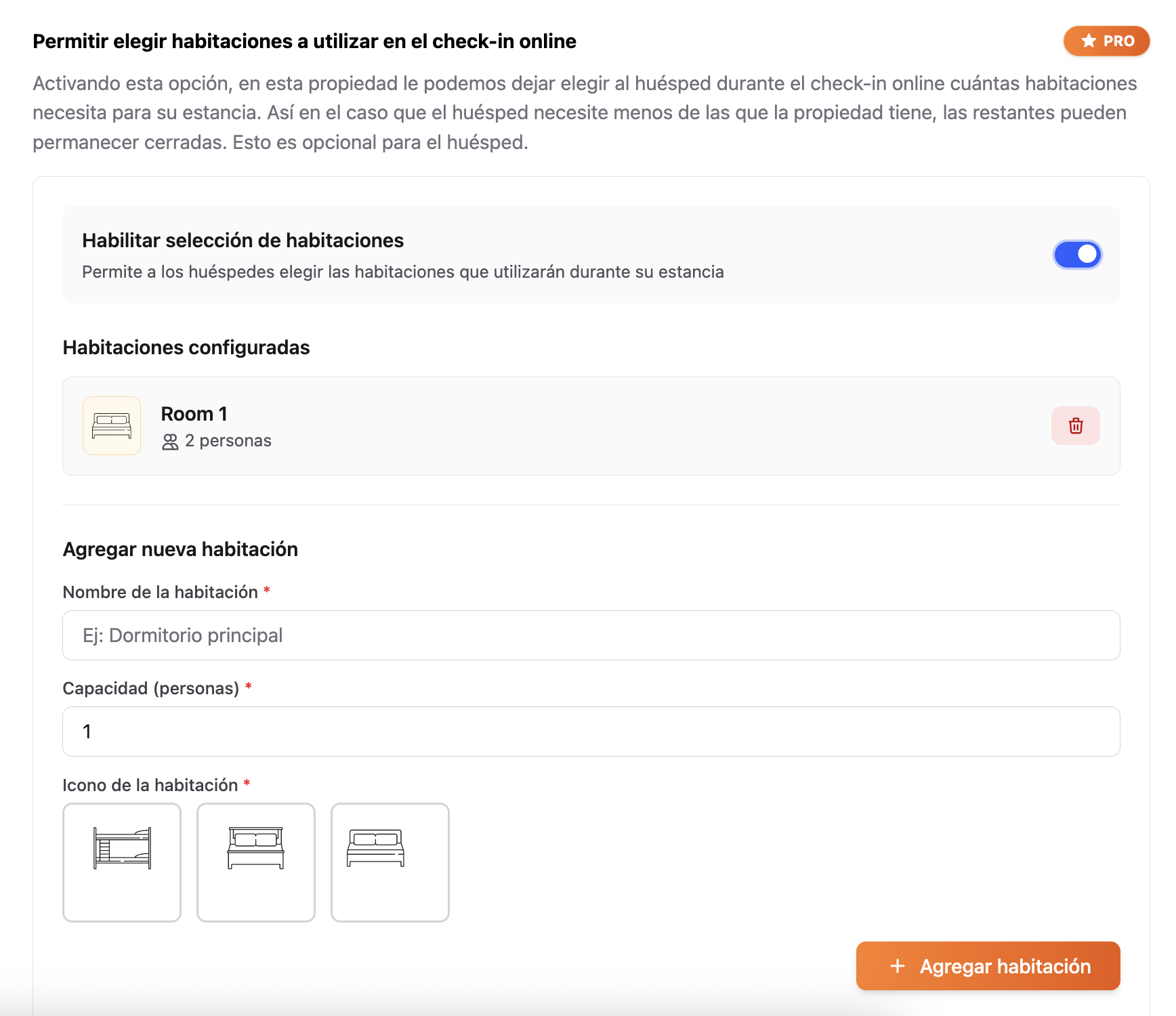Toggle Habilitar selección de habitaciones switch
The image size is (1176, 1016).
click(x=1077, y=255)
